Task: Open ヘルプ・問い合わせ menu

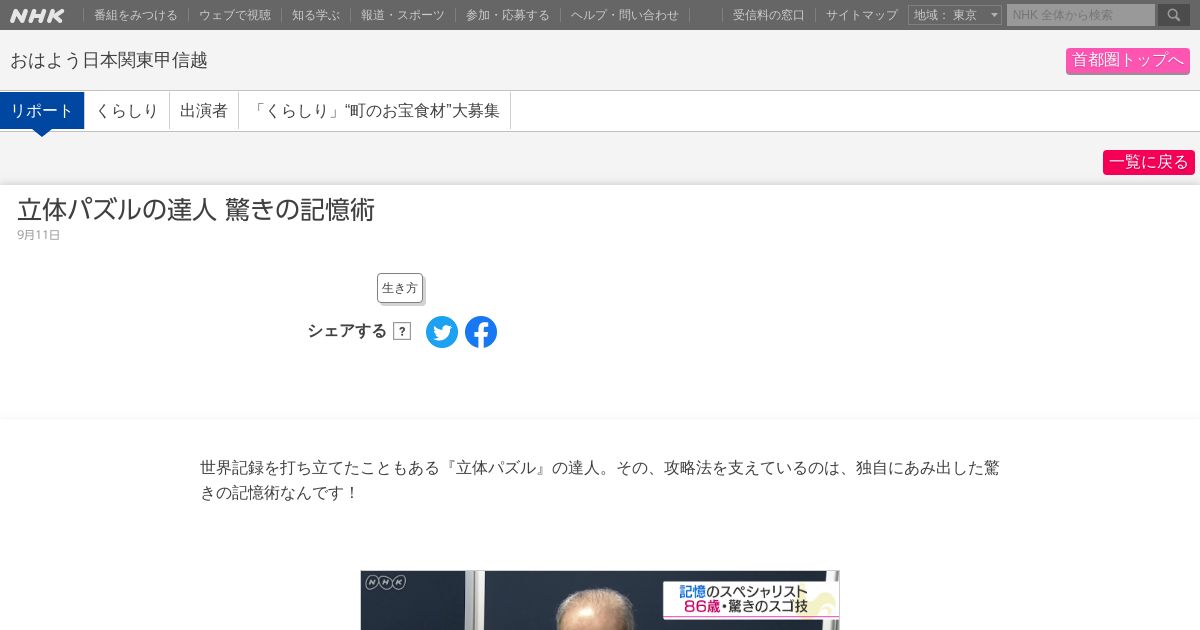Action: coord(625,15)
